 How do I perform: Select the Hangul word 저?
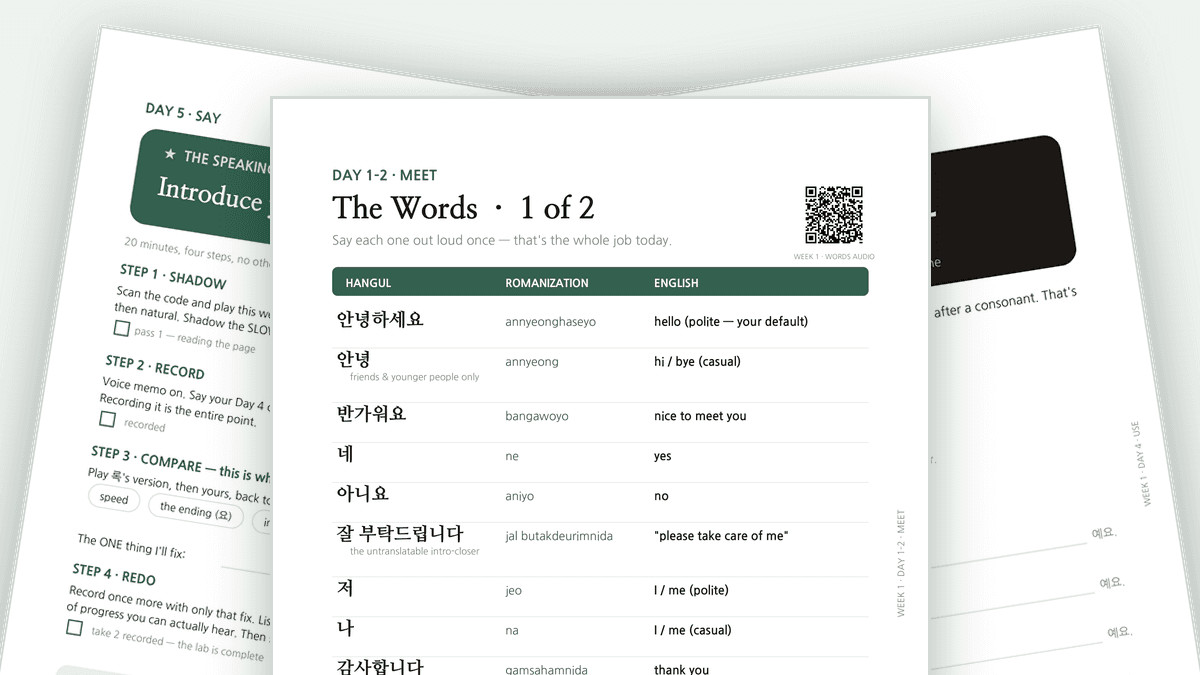[345, 588]
